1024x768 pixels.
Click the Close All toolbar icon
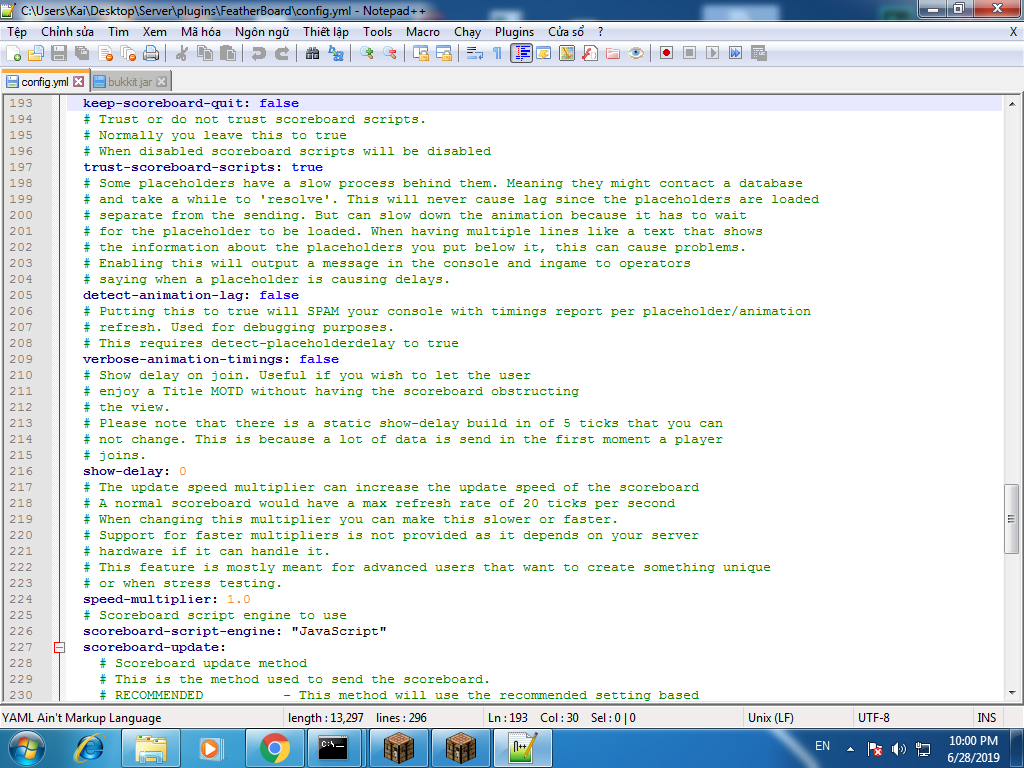[x=128, y=54]
